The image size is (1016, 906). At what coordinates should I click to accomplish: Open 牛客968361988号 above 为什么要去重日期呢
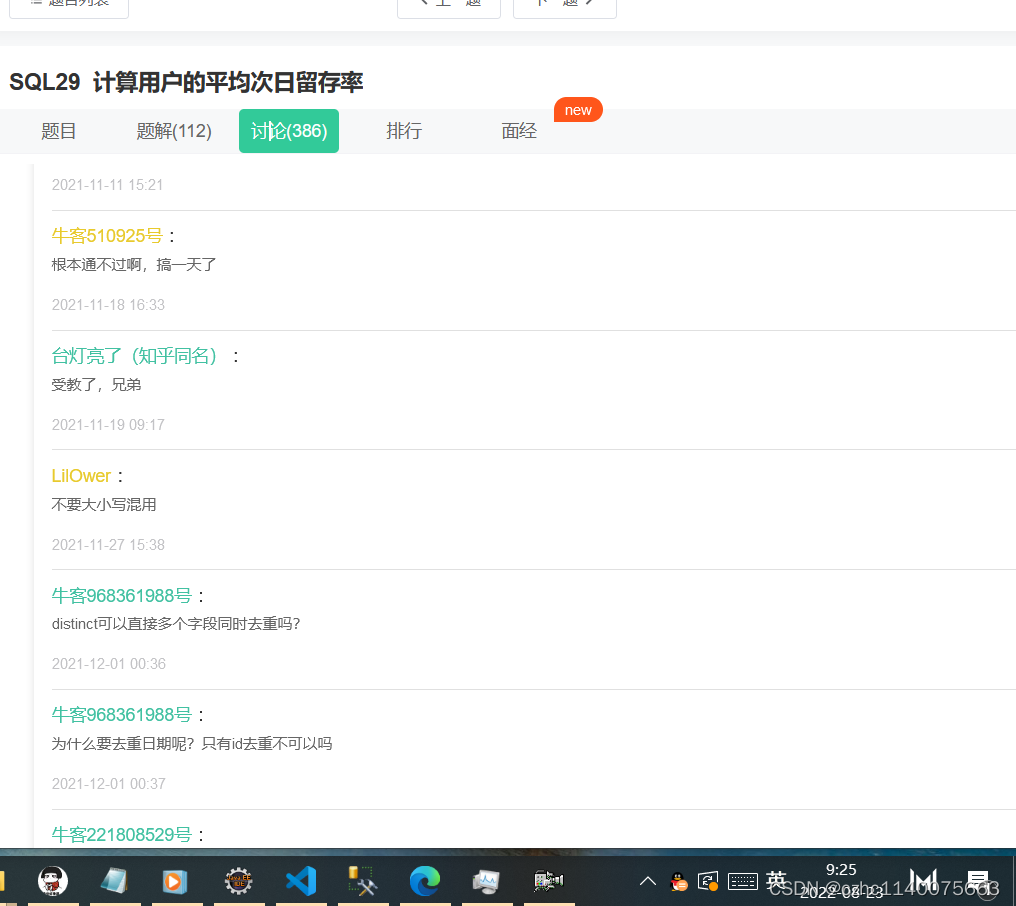(122, 715)
